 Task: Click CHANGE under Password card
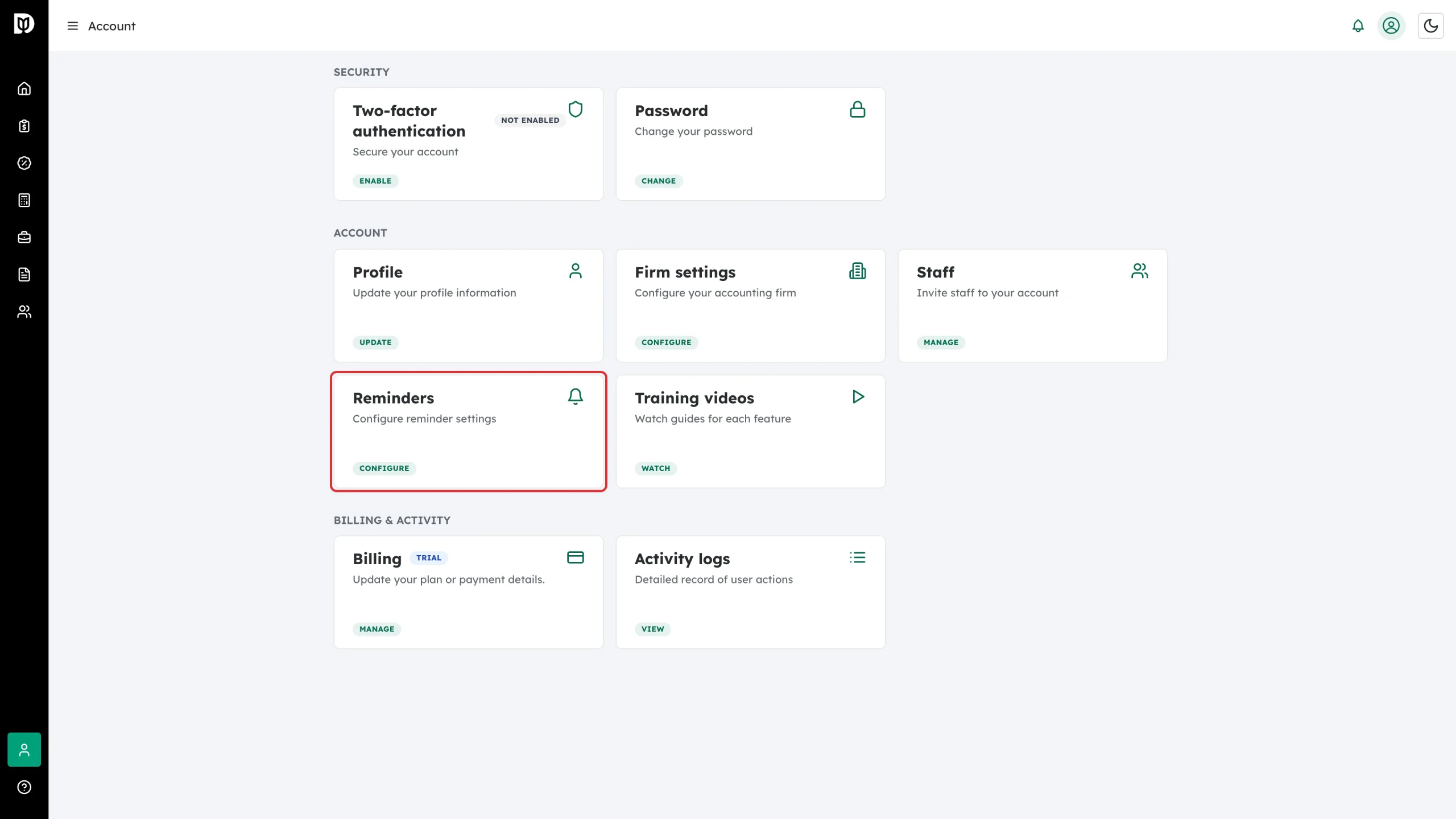(659, 181)
